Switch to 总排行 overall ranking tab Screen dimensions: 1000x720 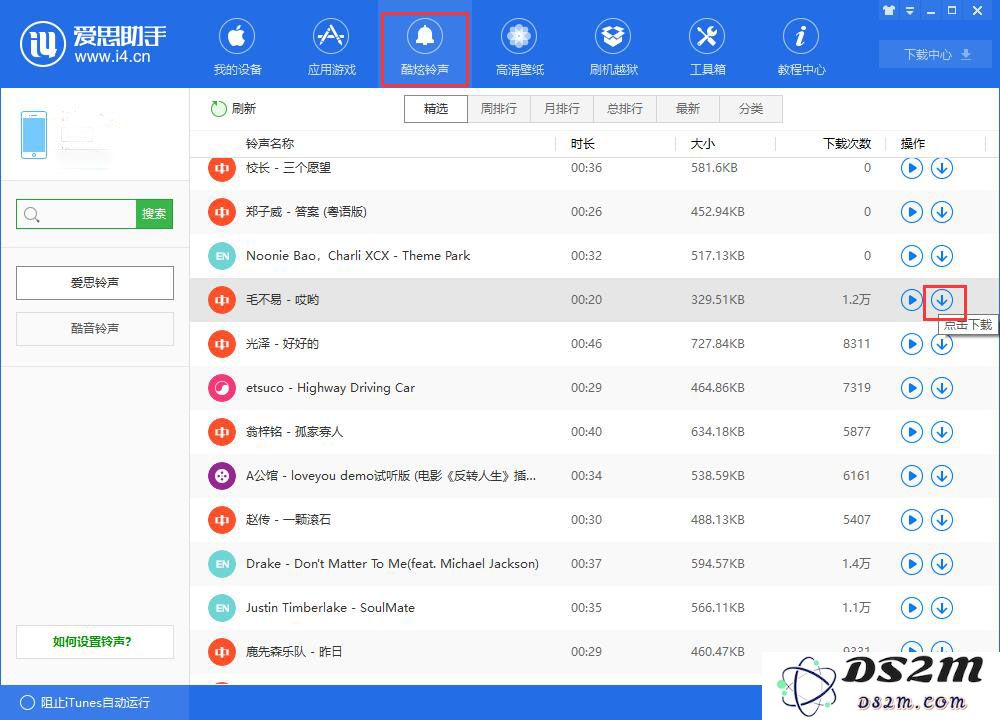coord(625,109)
